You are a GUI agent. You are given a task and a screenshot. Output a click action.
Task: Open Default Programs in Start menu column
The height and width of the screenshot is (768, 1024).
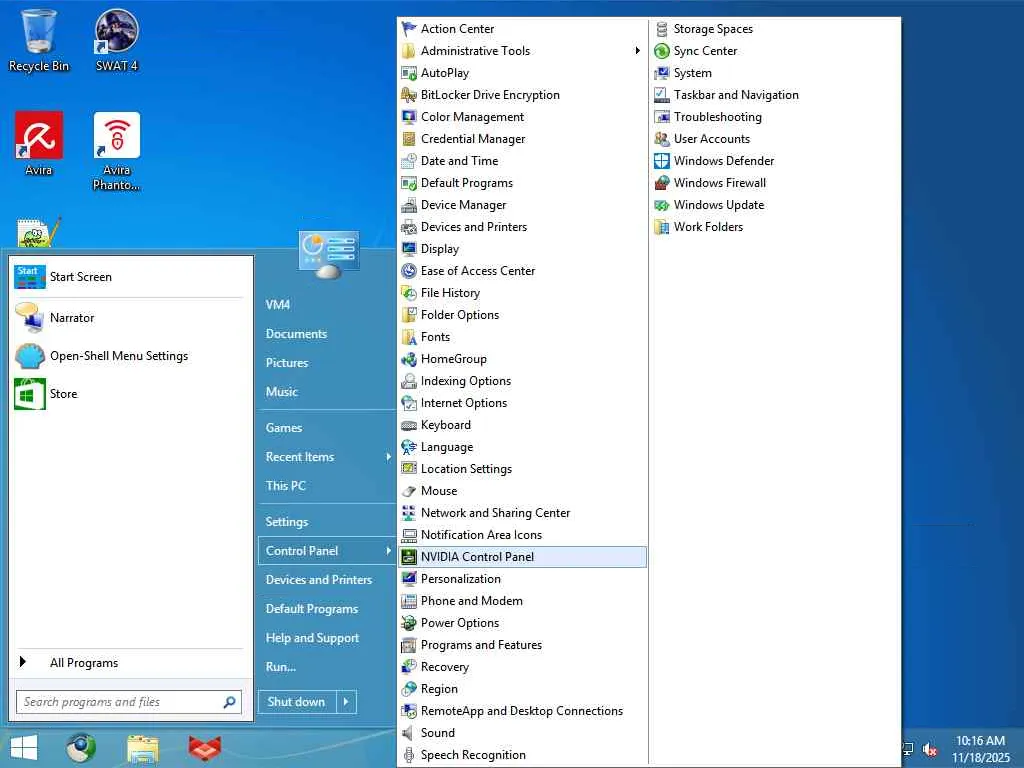tap(312, 609)
